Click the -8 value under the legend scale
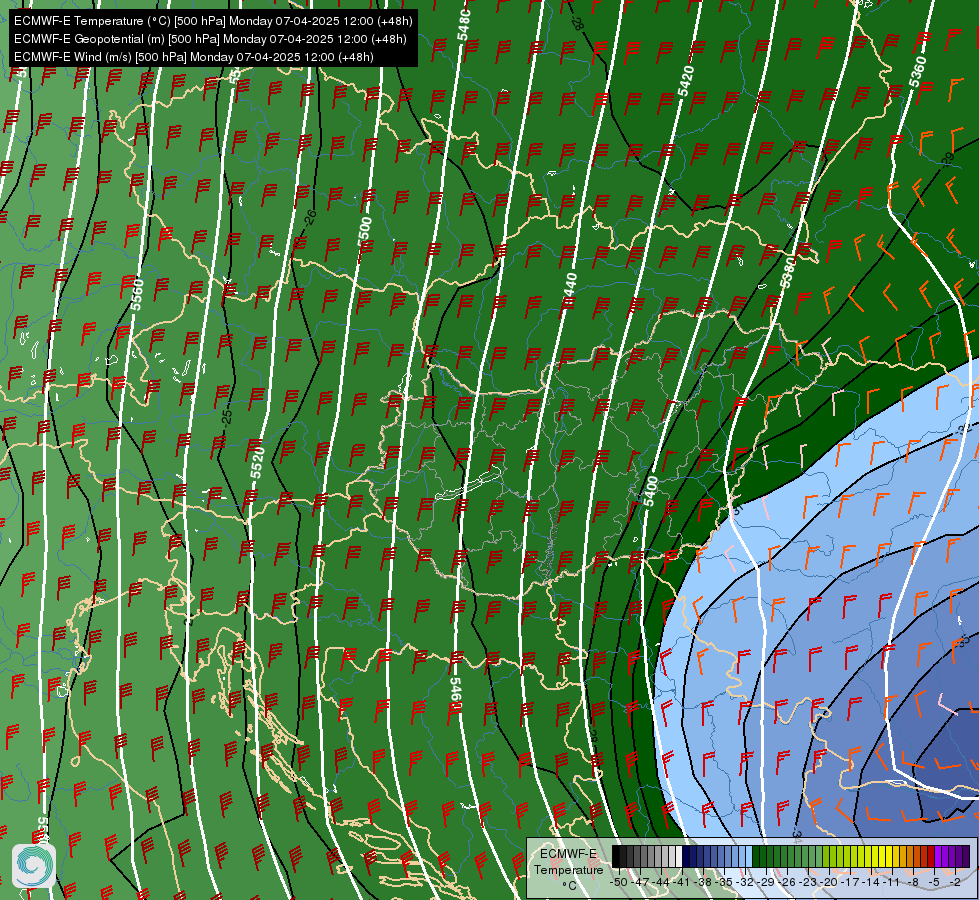 (x=913, y=882)
